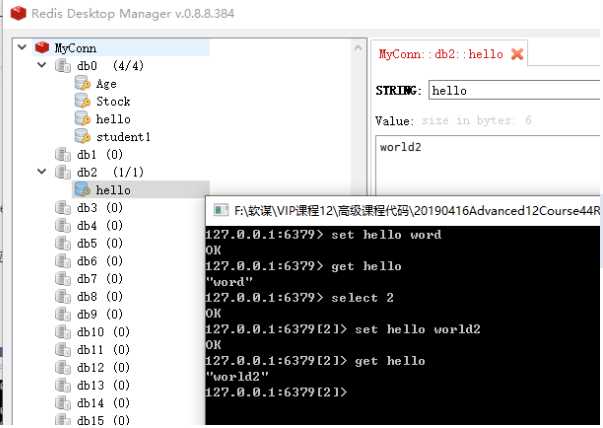
Task: Click the db4 database icon
Action: pos(63,225)
